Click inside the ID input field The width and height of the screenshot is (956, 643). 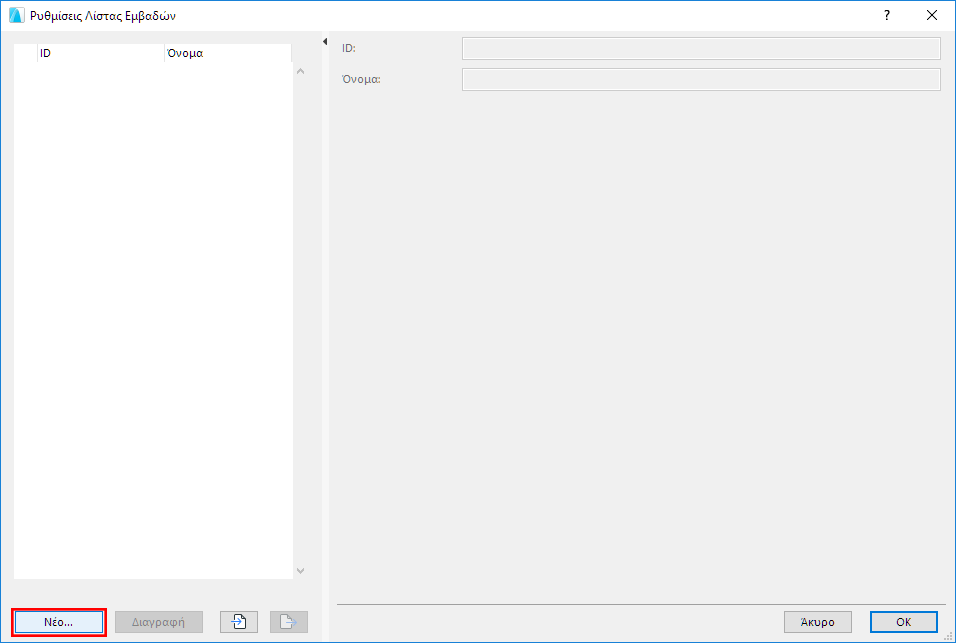point(700,47)
